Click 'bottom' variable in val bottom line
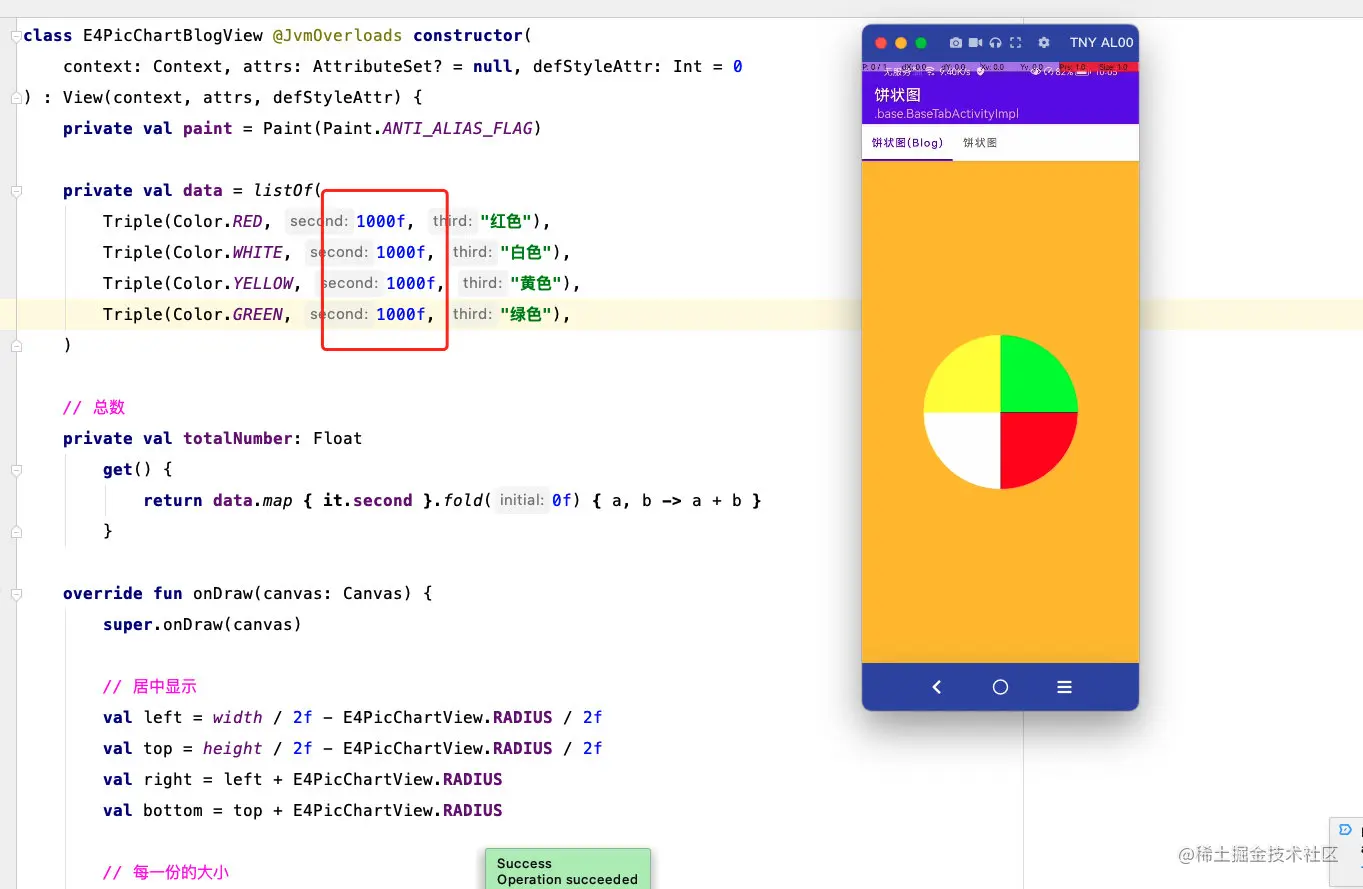Viewport: 1363px width, 889px height. (x=172, y=811)
